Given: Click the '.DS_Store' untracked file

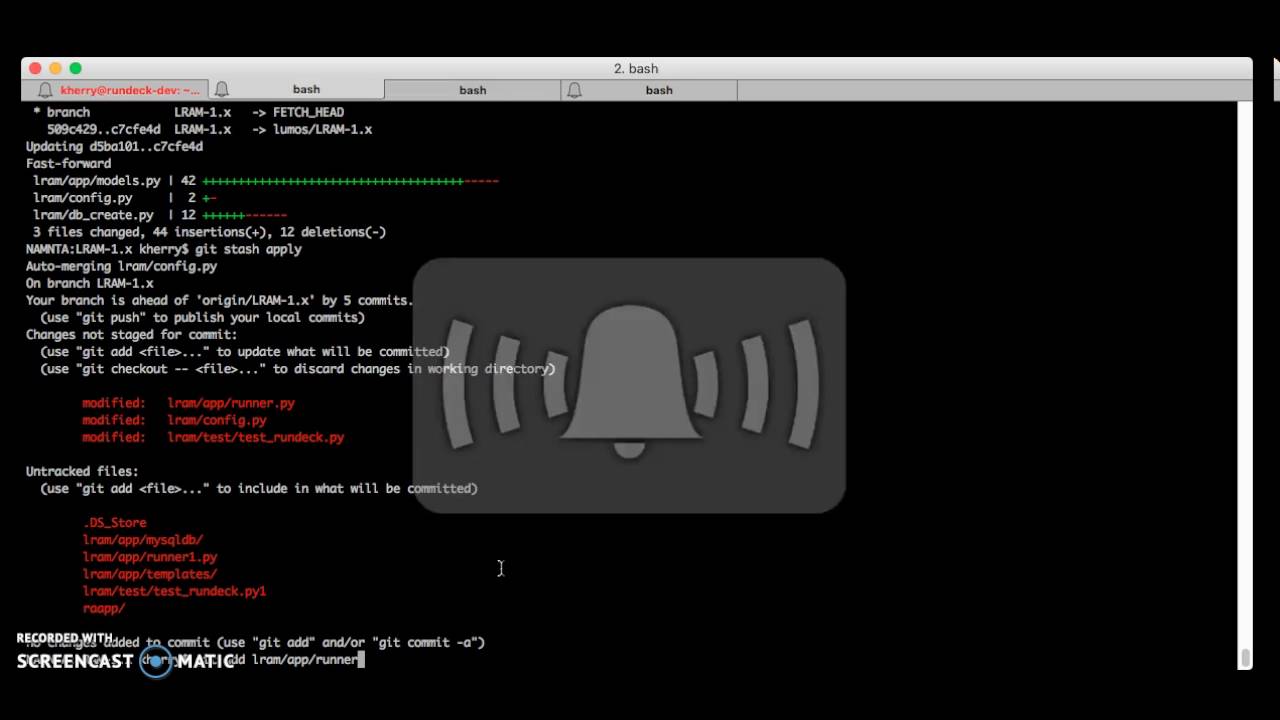Looking at the screenshot, I should (114, 522).
